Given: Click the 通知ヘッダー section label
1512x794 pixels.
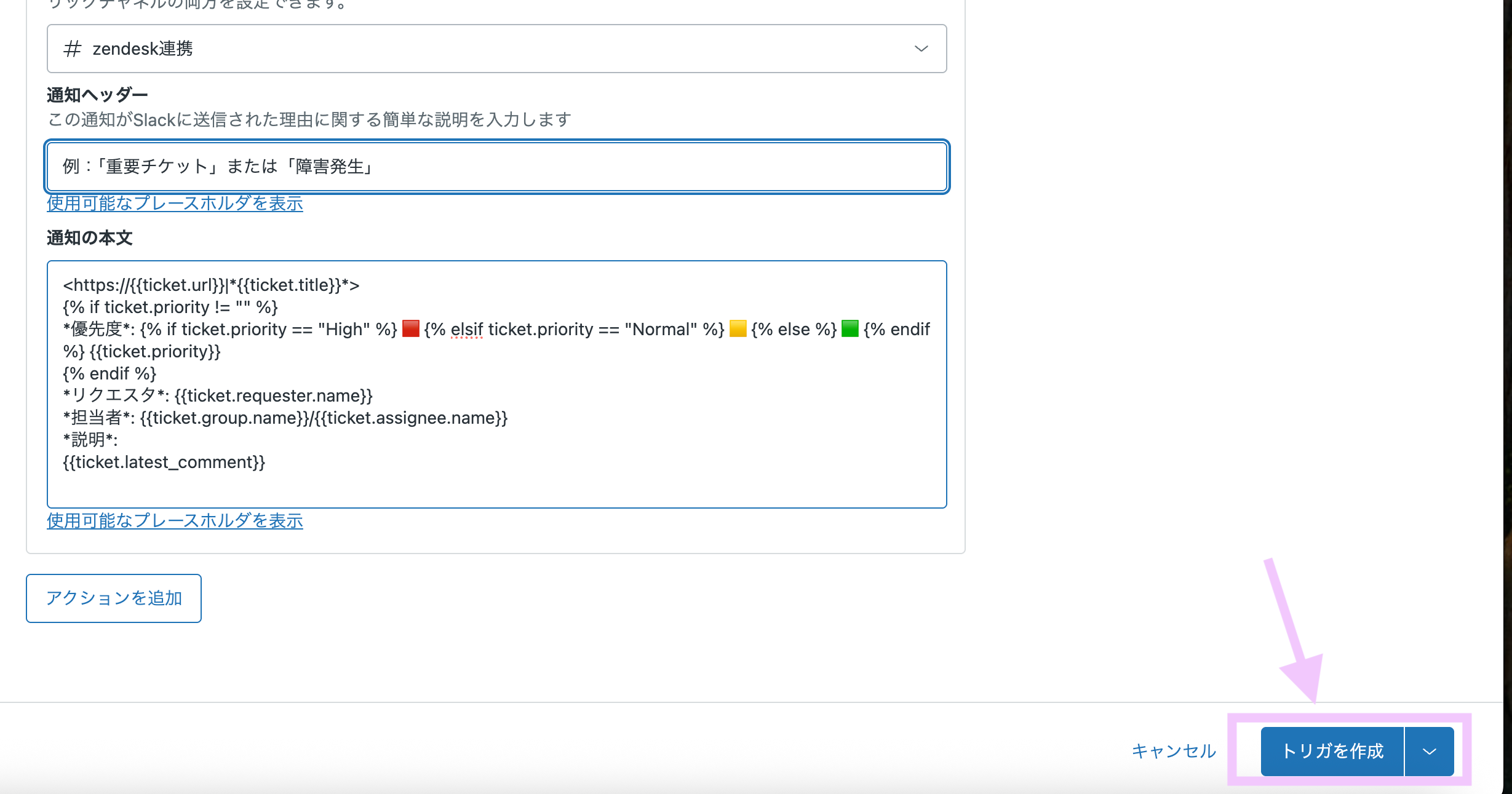Looking at the screenshot, I should 97,95.
